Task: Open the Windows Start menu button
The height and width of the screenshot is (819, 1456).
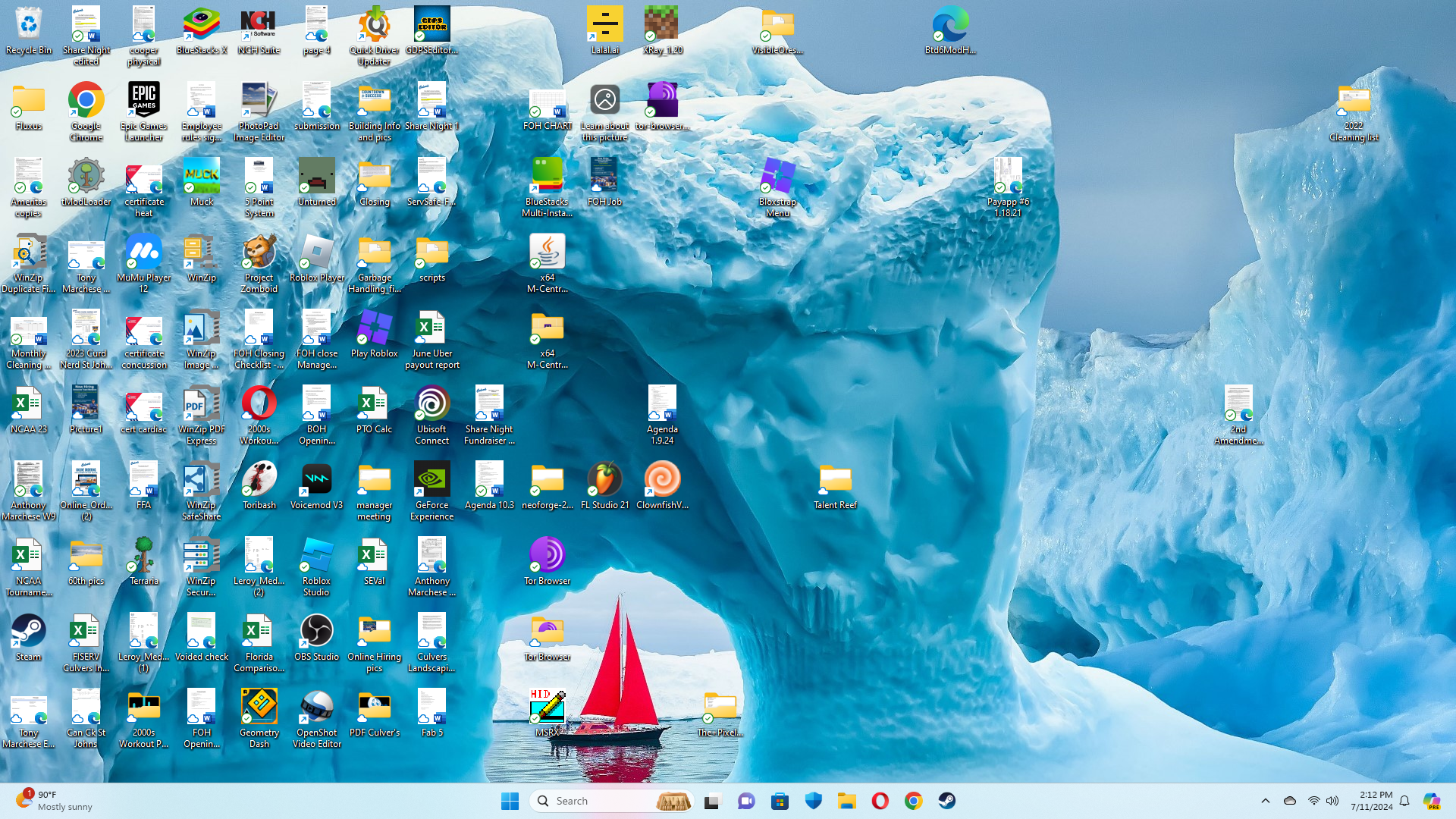Action: tap(510, 801)
